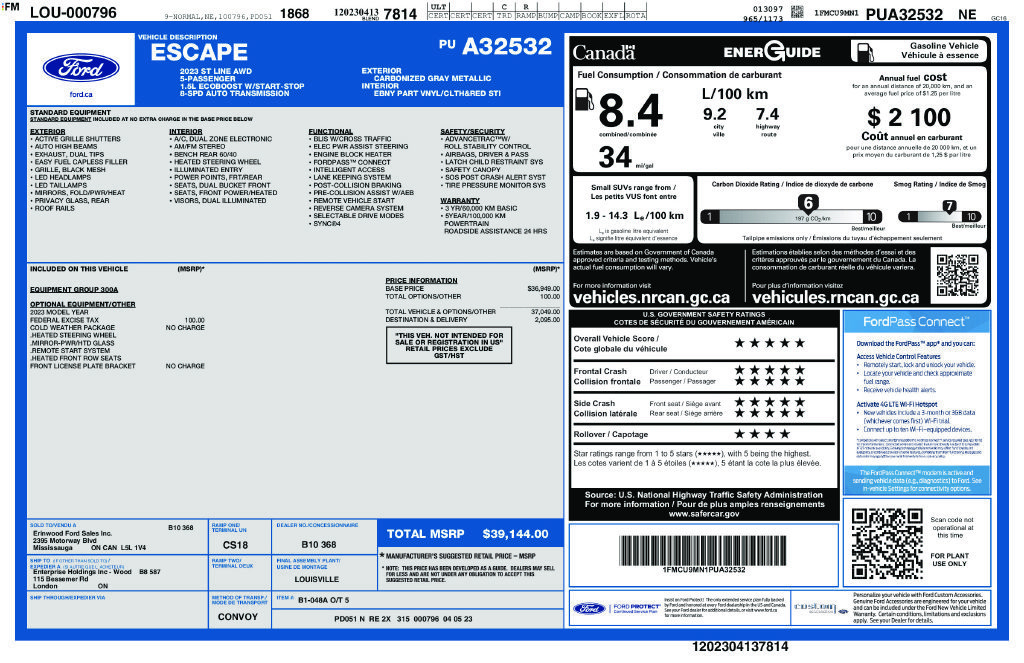Click the 34 mi/gal value
Image resolution: width=1024 pixels, height=663 pixels.
tap(615, 157)
